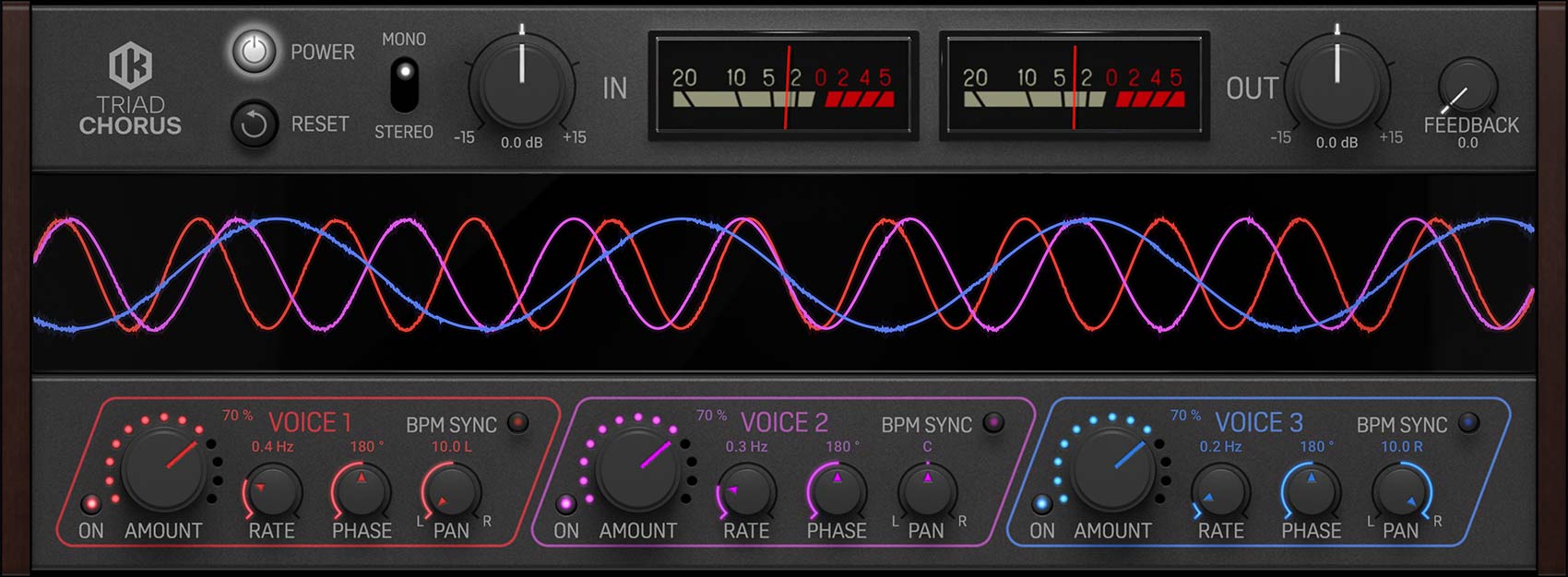This screenshot has width=1568, height=577.
Task: Toggle Voice 3 ON LED button
Action: [x=1041, y=504]
